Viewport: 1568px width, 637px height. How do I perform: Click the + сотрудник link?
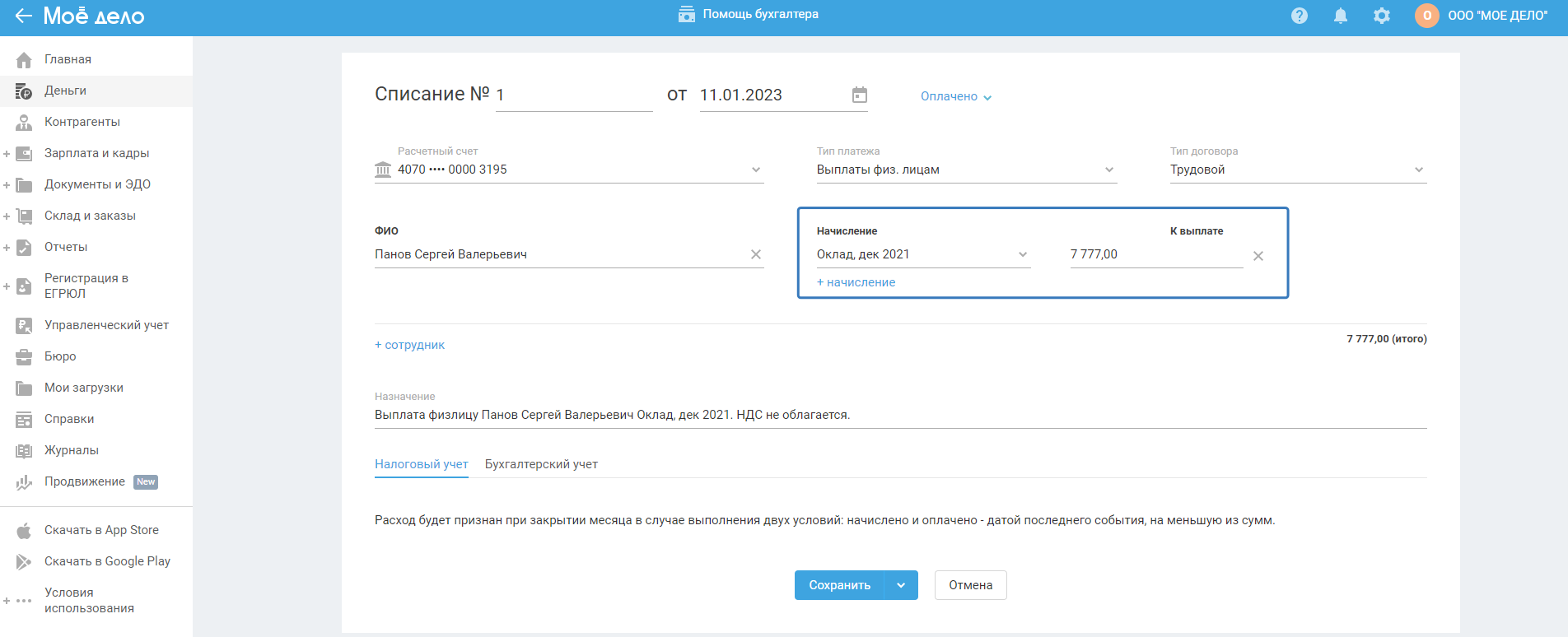click(x=409, y=345)
